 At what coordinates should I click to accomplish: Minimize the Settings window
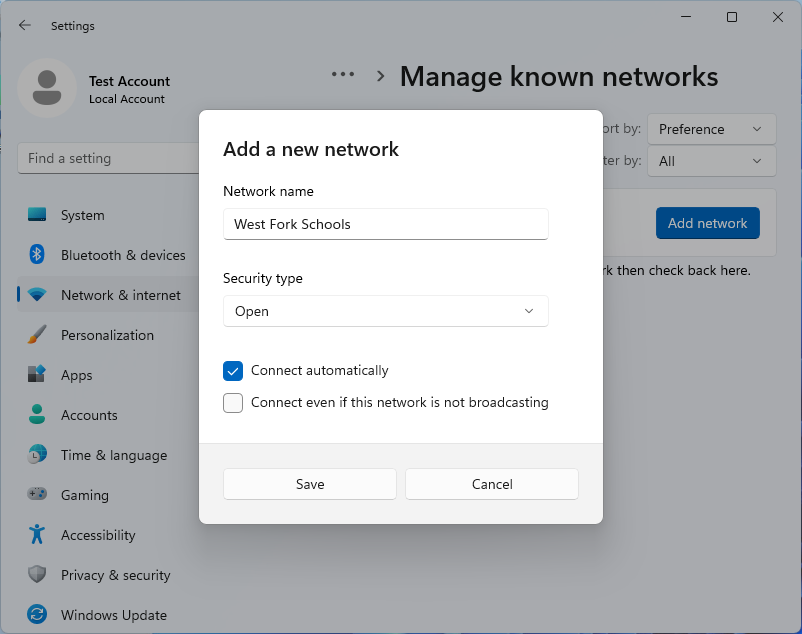tap(686, 17)
